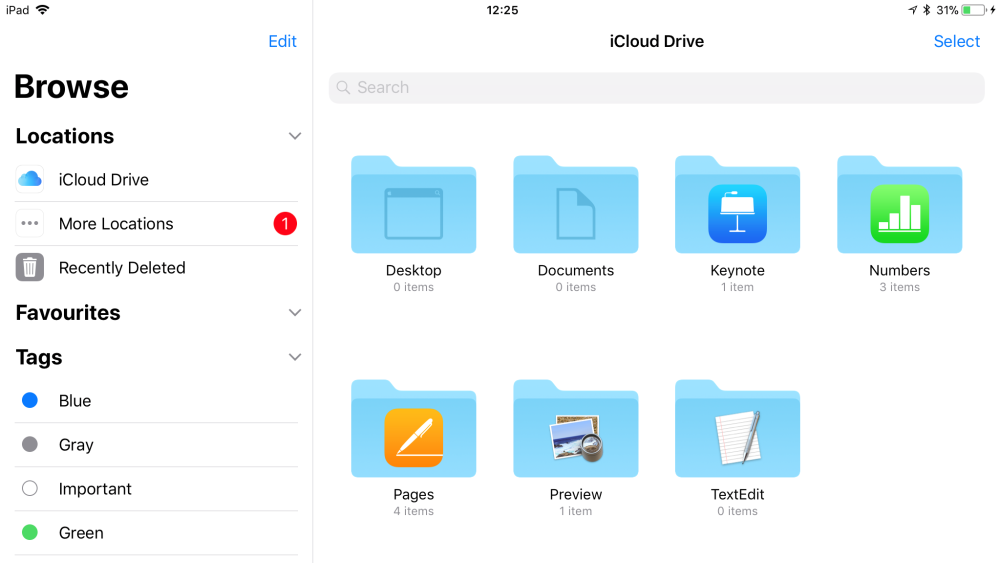
Task: Click the Recently Deleted trash icon
Action: pyautogui.click(x=30, y=267)
